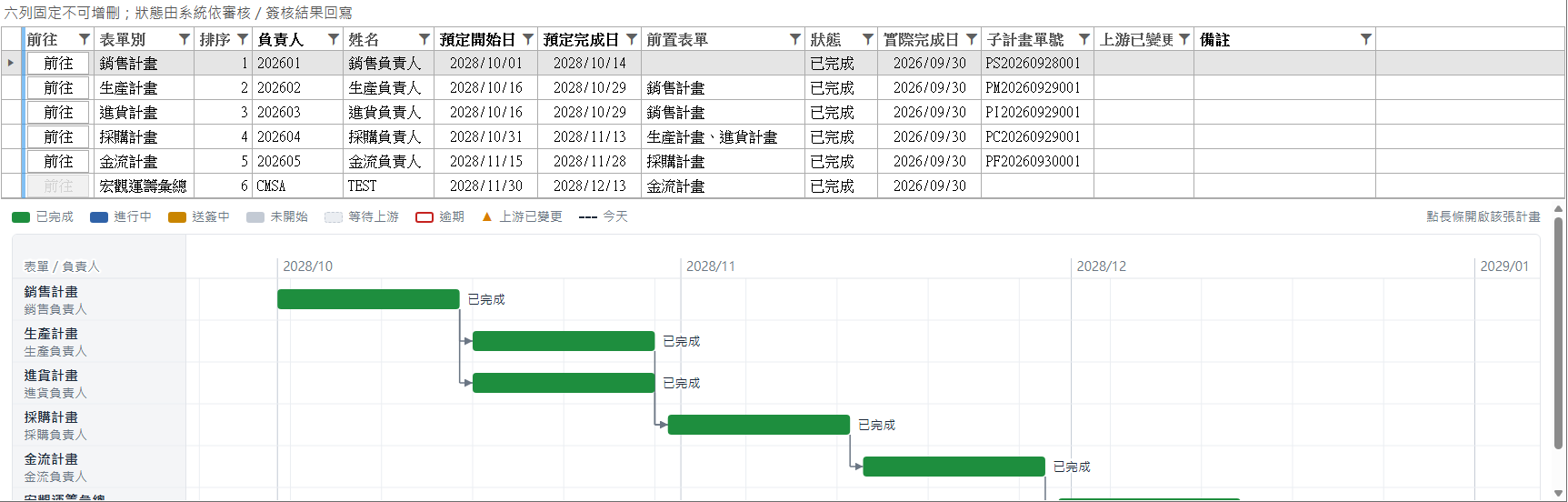The width and height of the screenshot is (1568, 502).
Task: Open filter for 備註 column
Action: click(x=1366, y=39)
